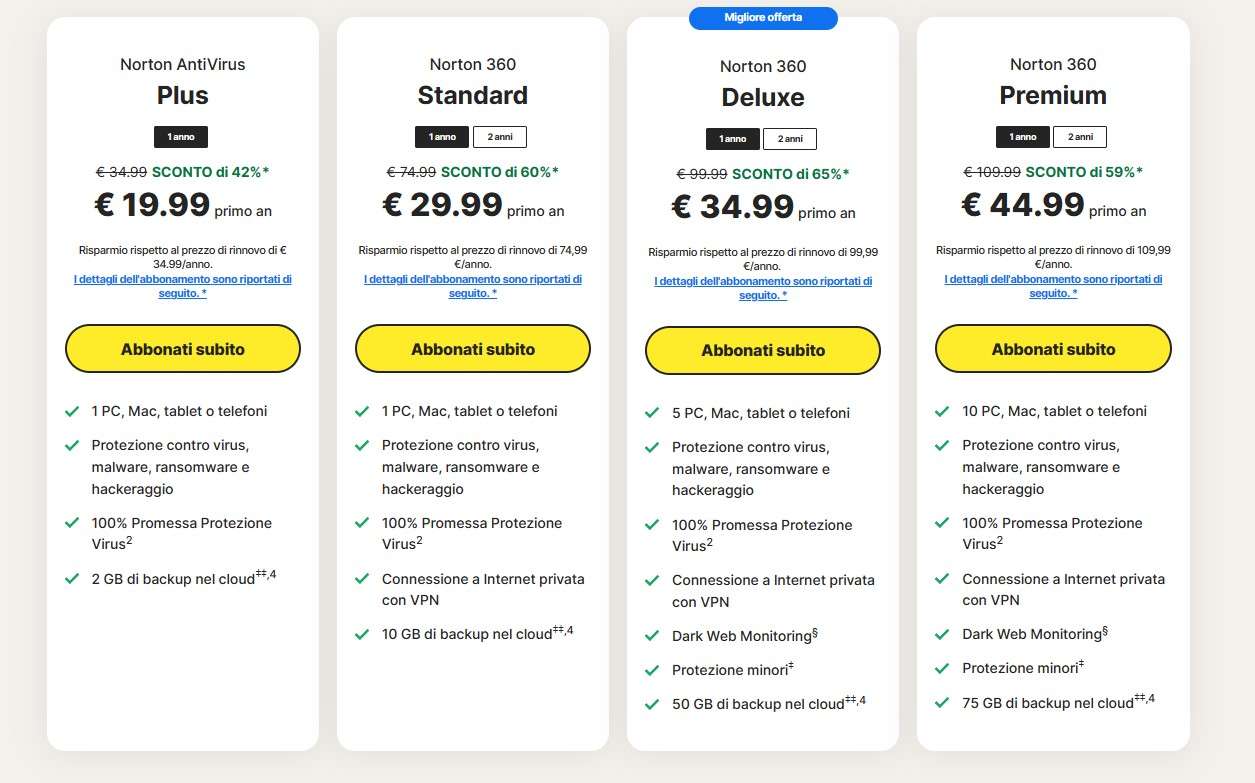Choose 1 anno term for Norton 360 Premium
Screen dimensions: 1255x783
[x=1023, y=137]
